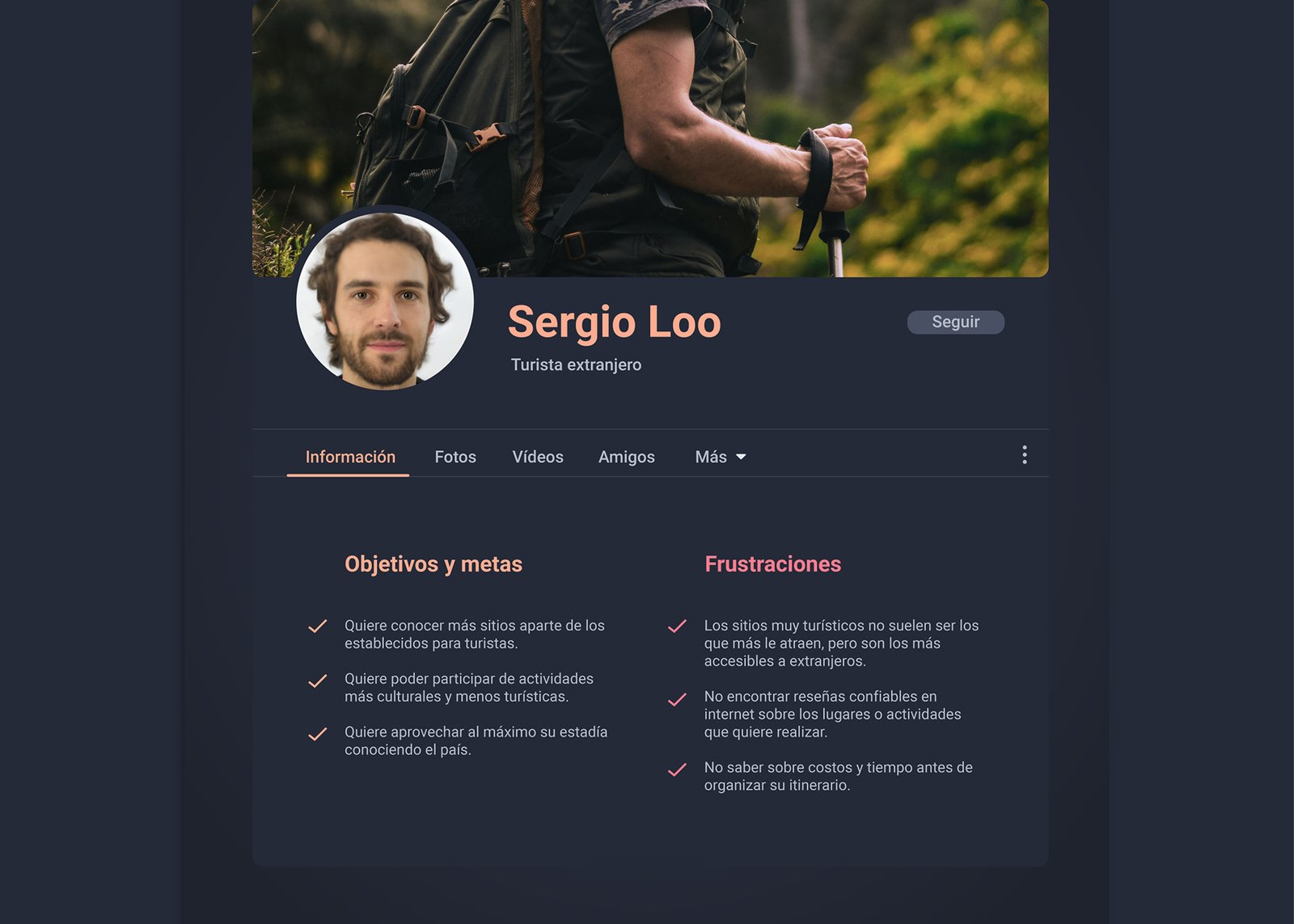Open the Vídeos tab

tap(538, 457)
